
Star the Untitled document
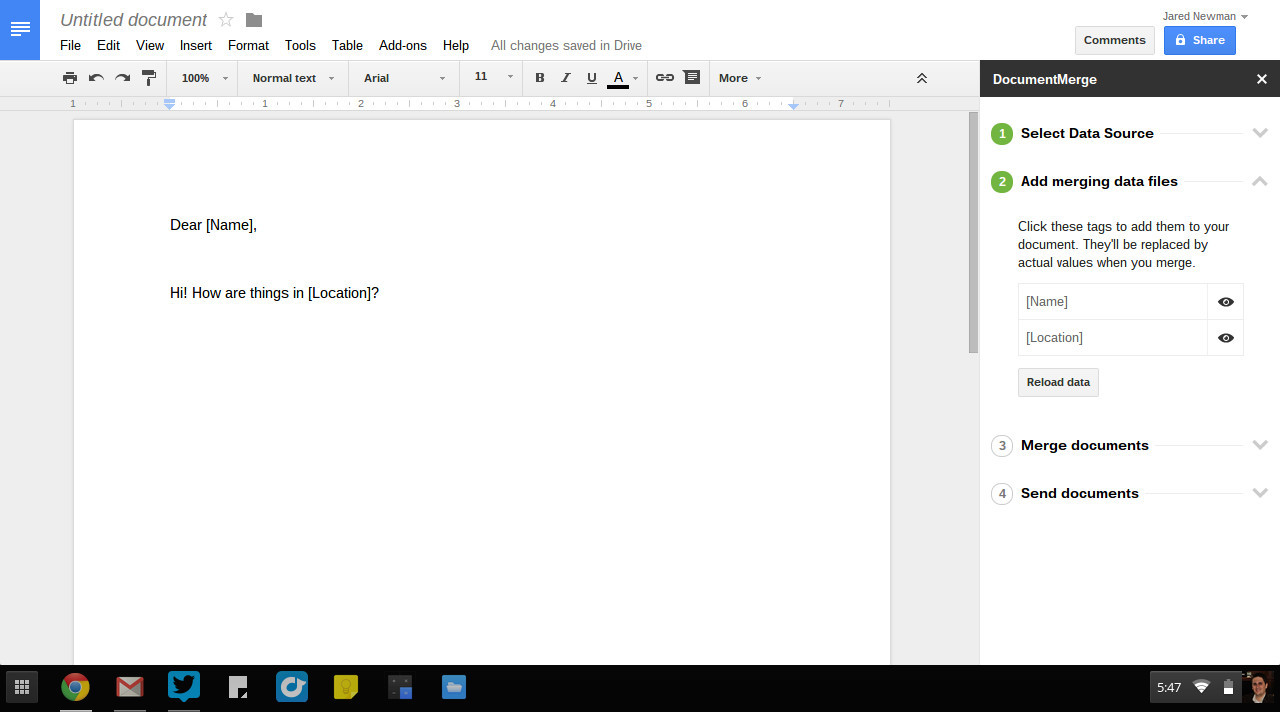[226, 20]
